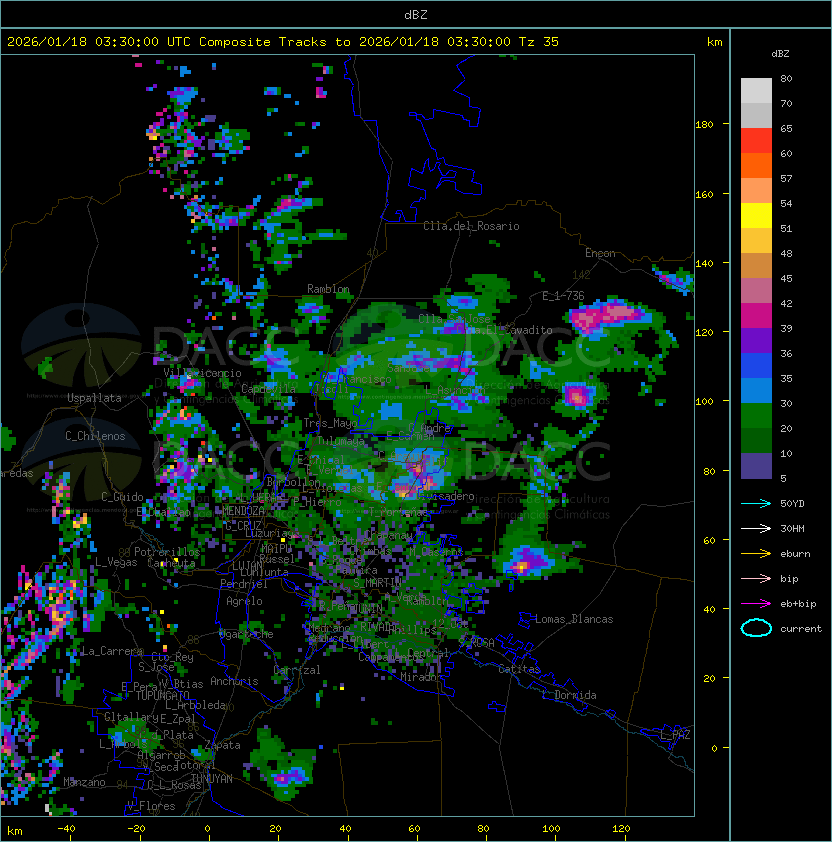Click the '65' value on the dBZ scale
Image resolution: width=832 pixels, height=842 pixels.
(786, 128)
